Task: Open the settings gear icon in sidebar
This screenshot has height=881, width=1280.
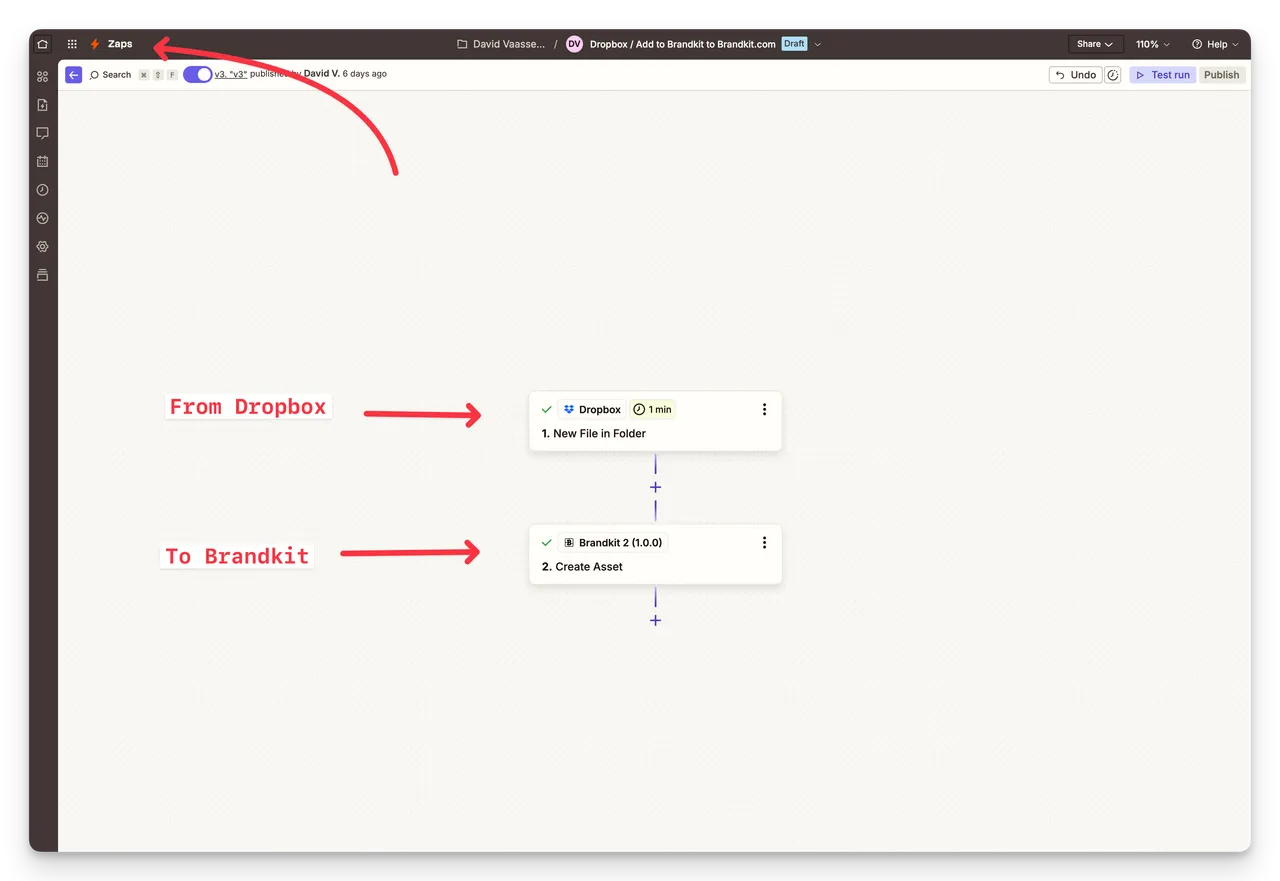Action: (42, 247)
